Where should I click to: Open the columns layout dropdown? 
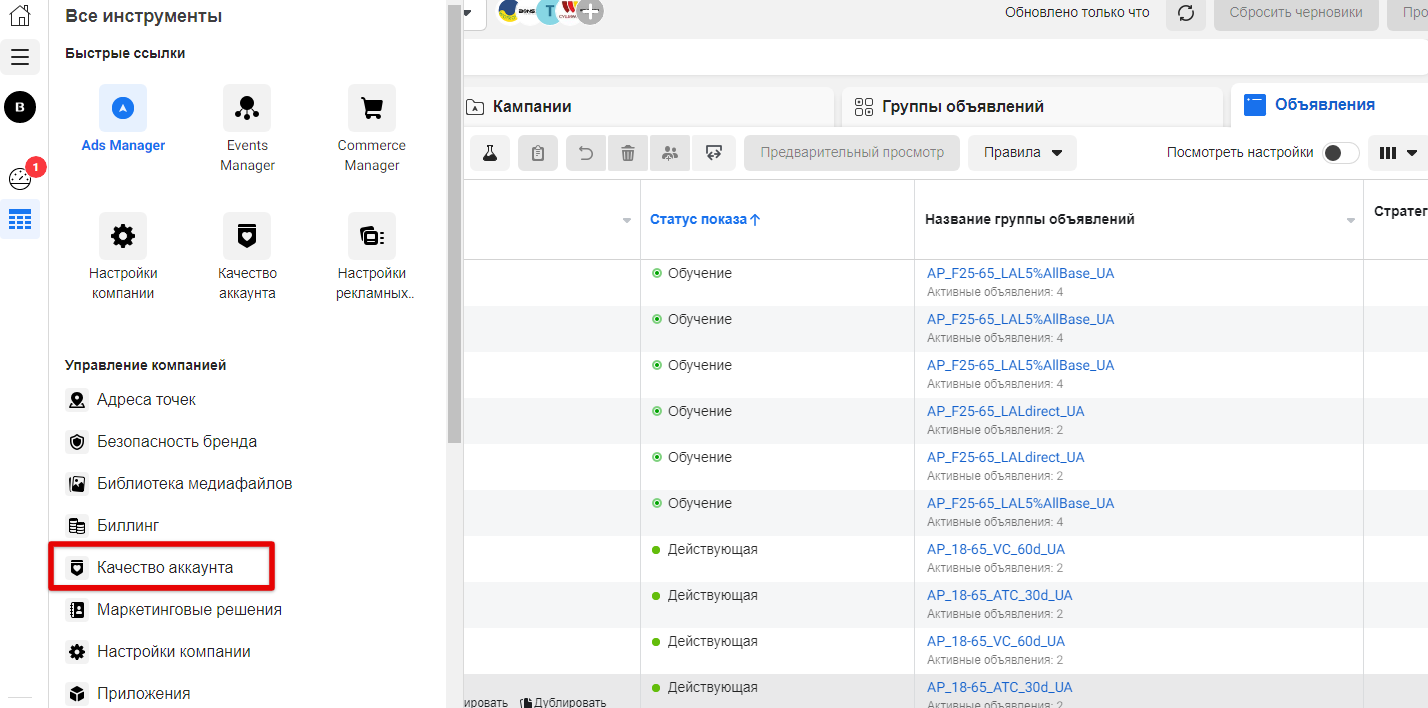tap(1399, 153)
